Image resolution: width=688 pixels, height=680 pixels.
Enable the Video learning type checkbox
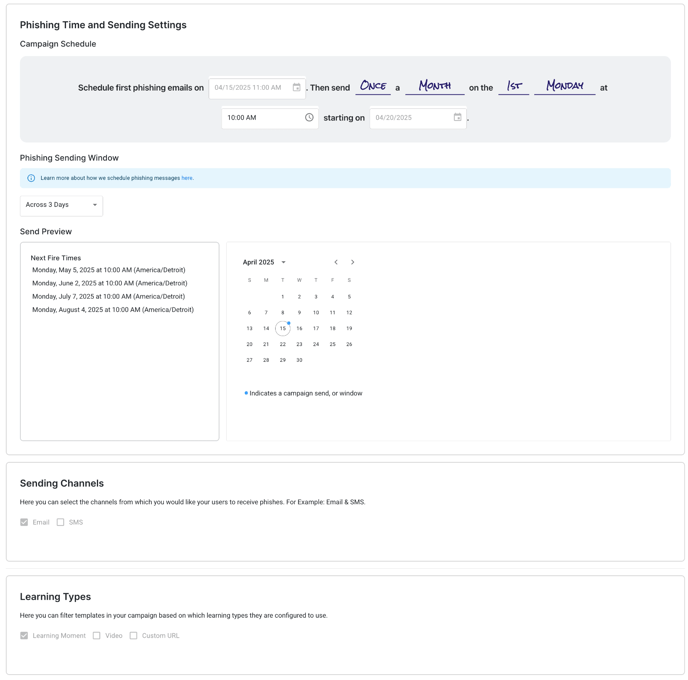pos(97,635)
